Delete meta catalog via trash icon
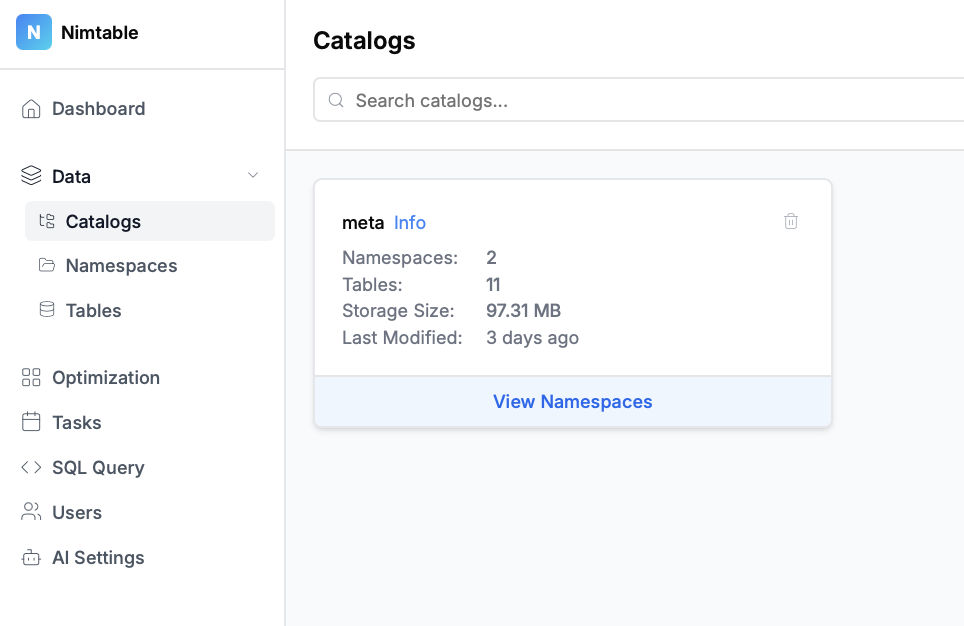 tap(791, 222)
